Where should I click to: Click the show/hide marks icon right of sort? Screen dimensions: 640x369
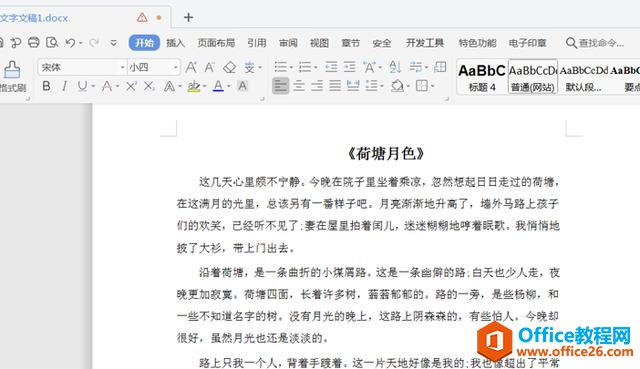tap(416, 67)
